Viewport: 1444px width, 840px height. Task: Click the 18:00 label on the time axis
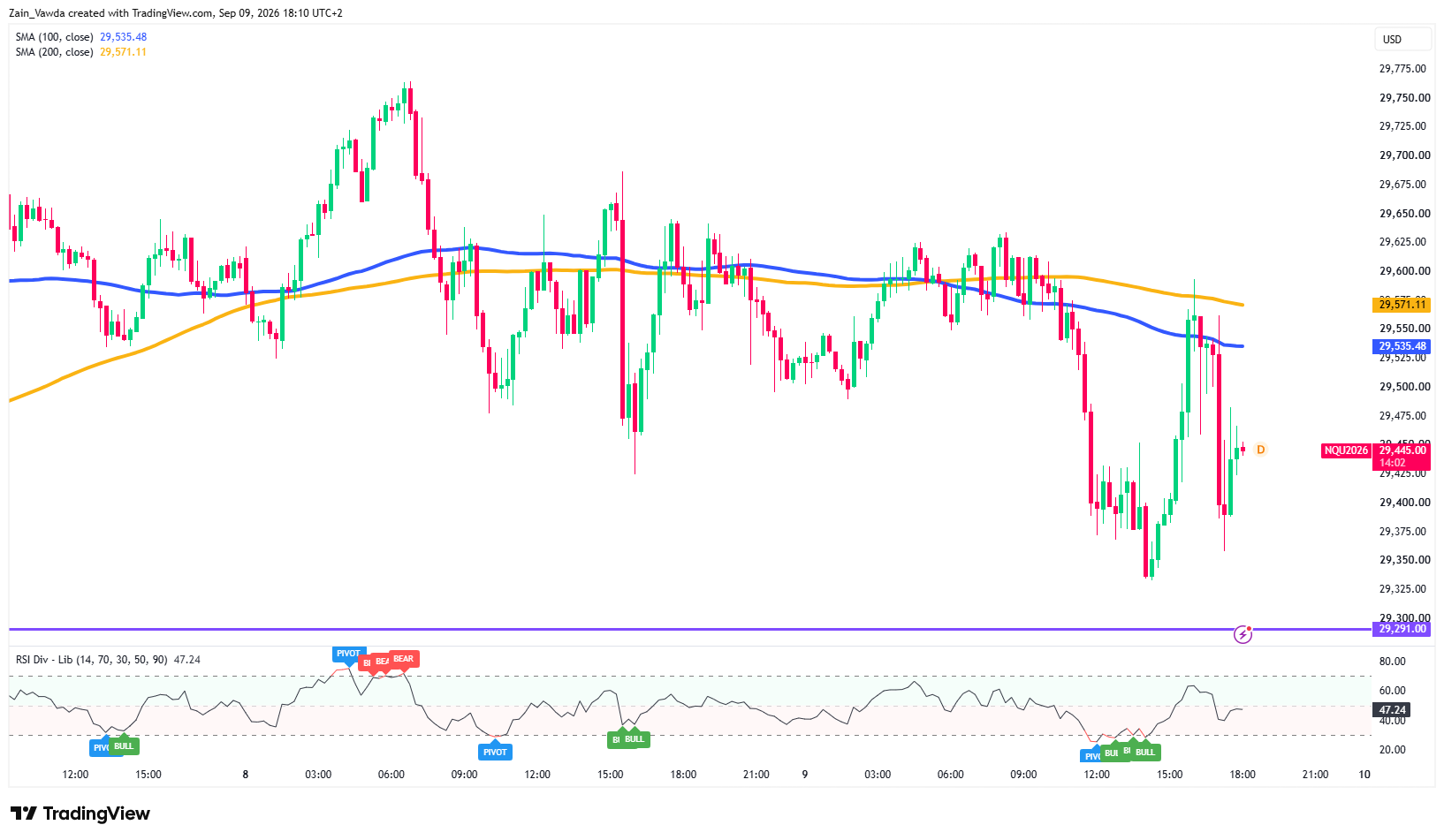click(1243, 775)
